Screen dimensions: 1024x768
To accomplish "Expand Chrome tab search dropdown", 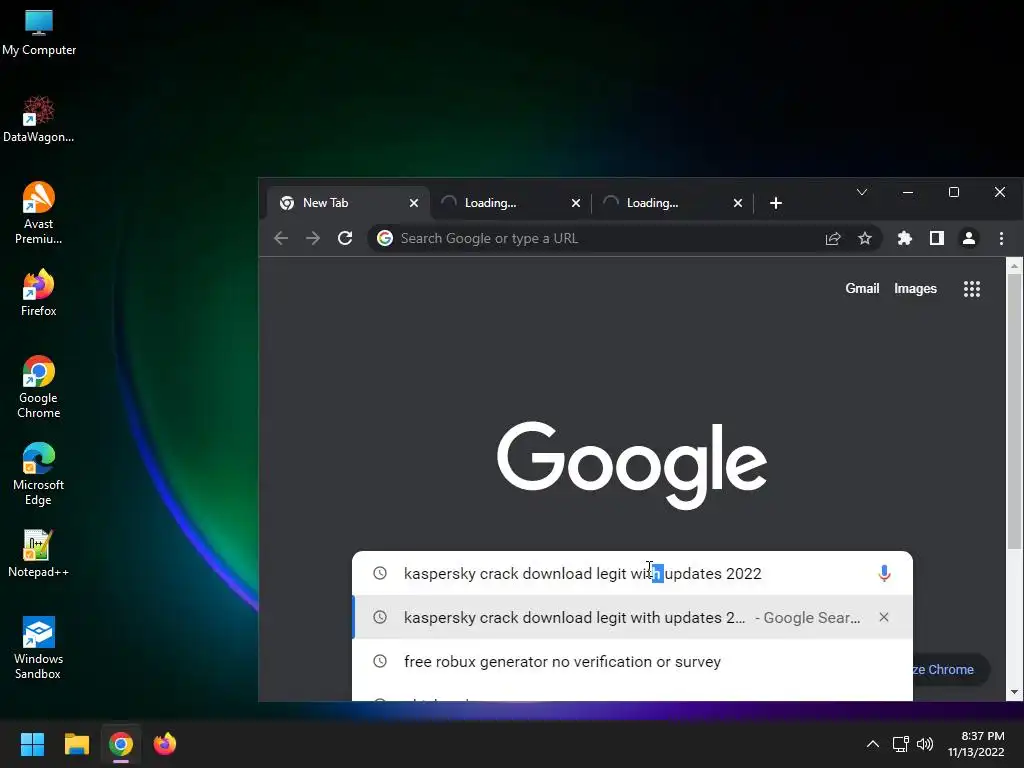I will coord(862,192).
